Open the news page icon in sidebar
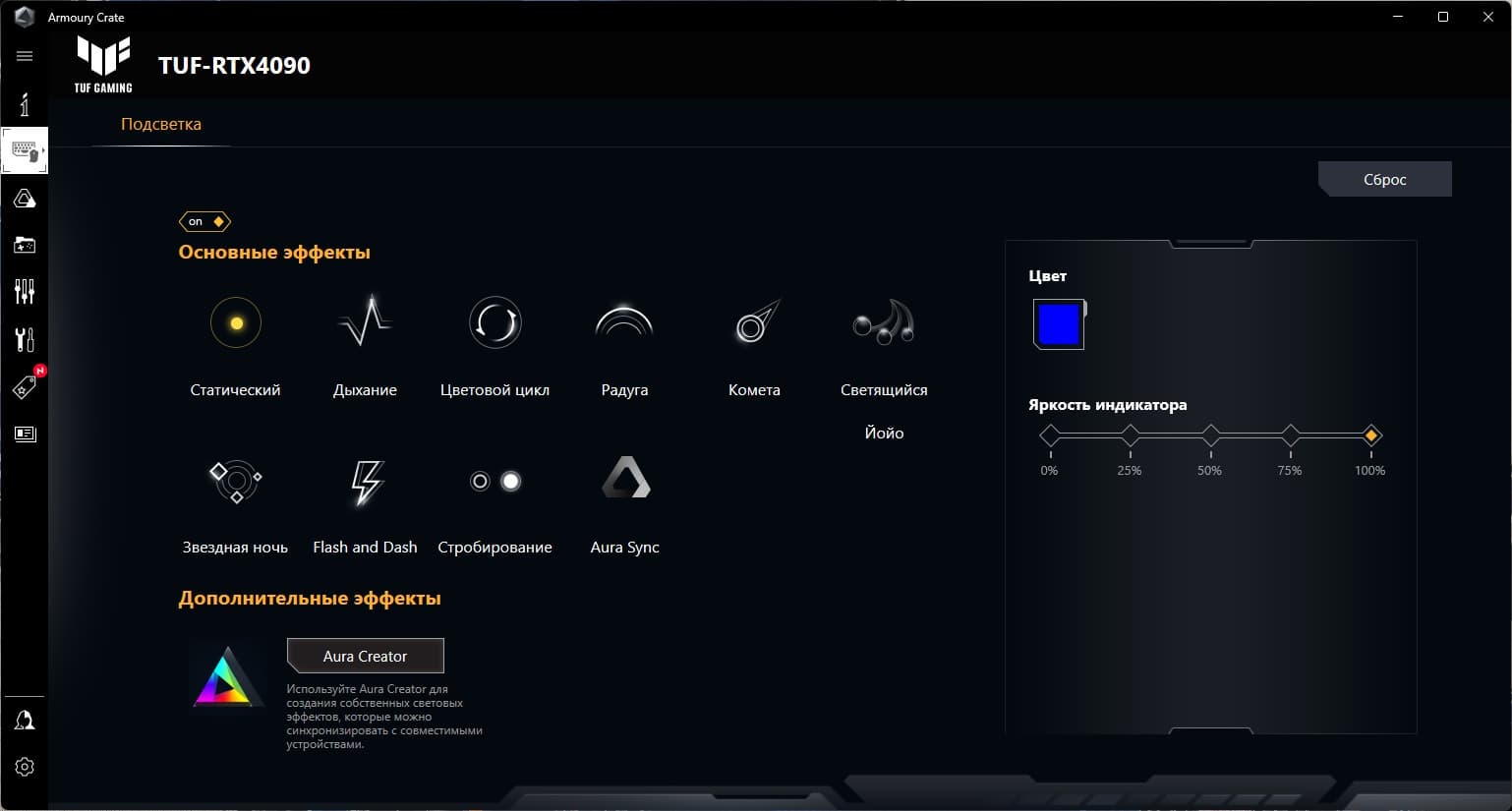This screenshot has width=1512, height=811. (x=25, y=434)
